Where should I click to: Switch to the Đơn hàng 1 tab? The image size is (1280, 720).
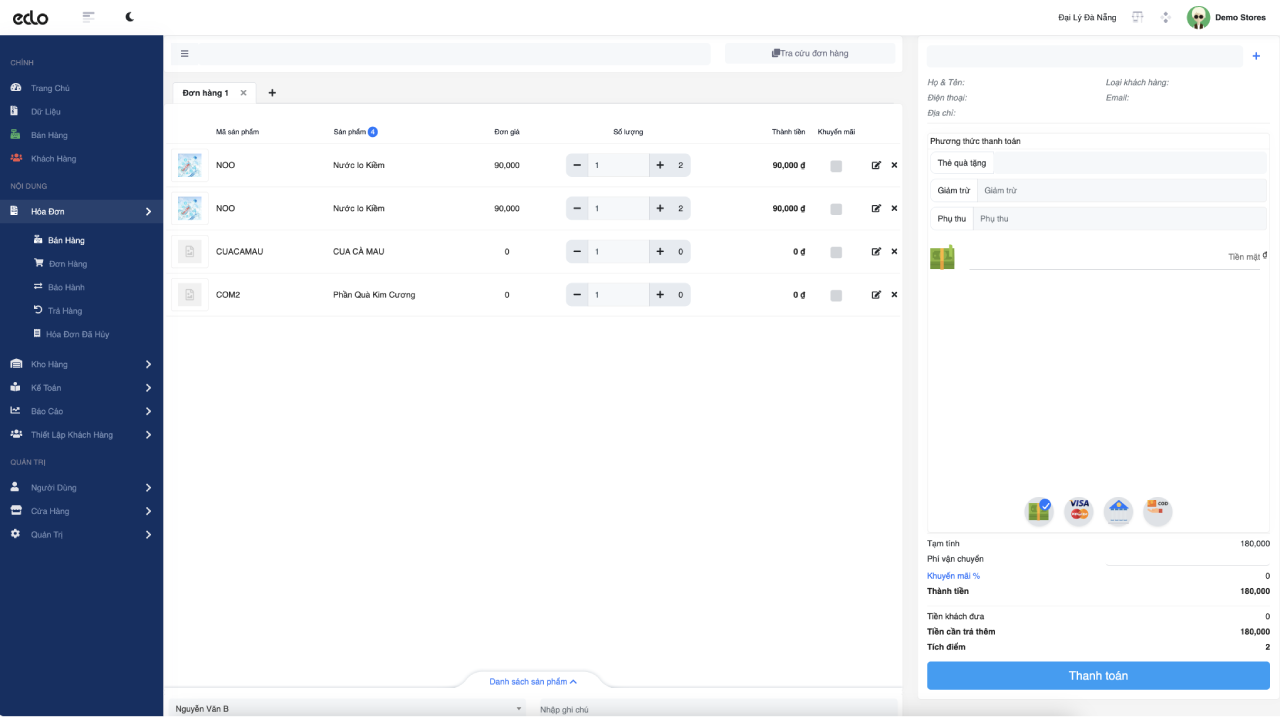click(205, 93)
